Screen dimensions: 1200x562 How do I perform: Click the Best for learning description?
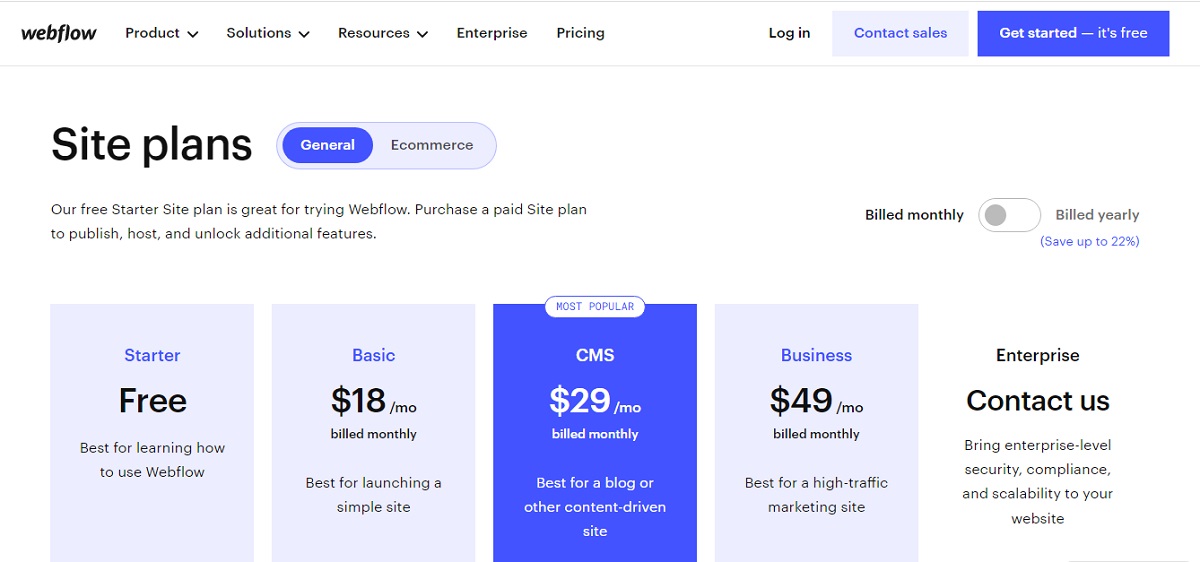click(x=152, y=460)
